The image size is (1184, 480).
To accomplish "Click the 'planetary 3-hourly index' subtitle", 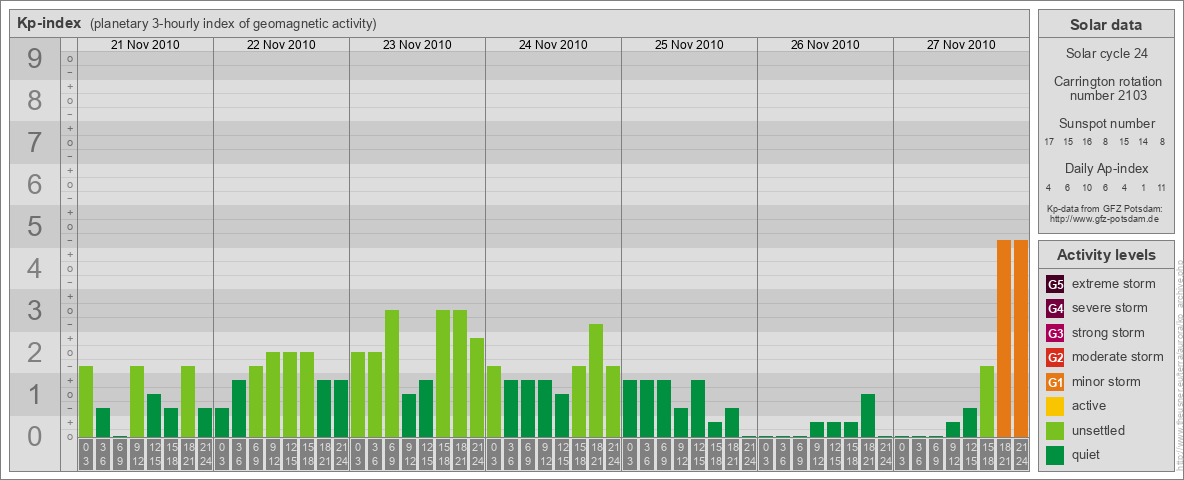I will pos(233,24).
